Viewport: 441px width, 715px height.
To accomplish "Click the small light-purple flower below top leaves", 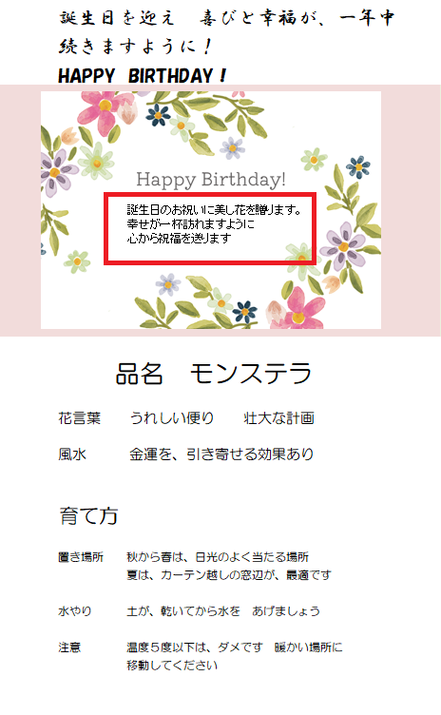I will (232, 148).
